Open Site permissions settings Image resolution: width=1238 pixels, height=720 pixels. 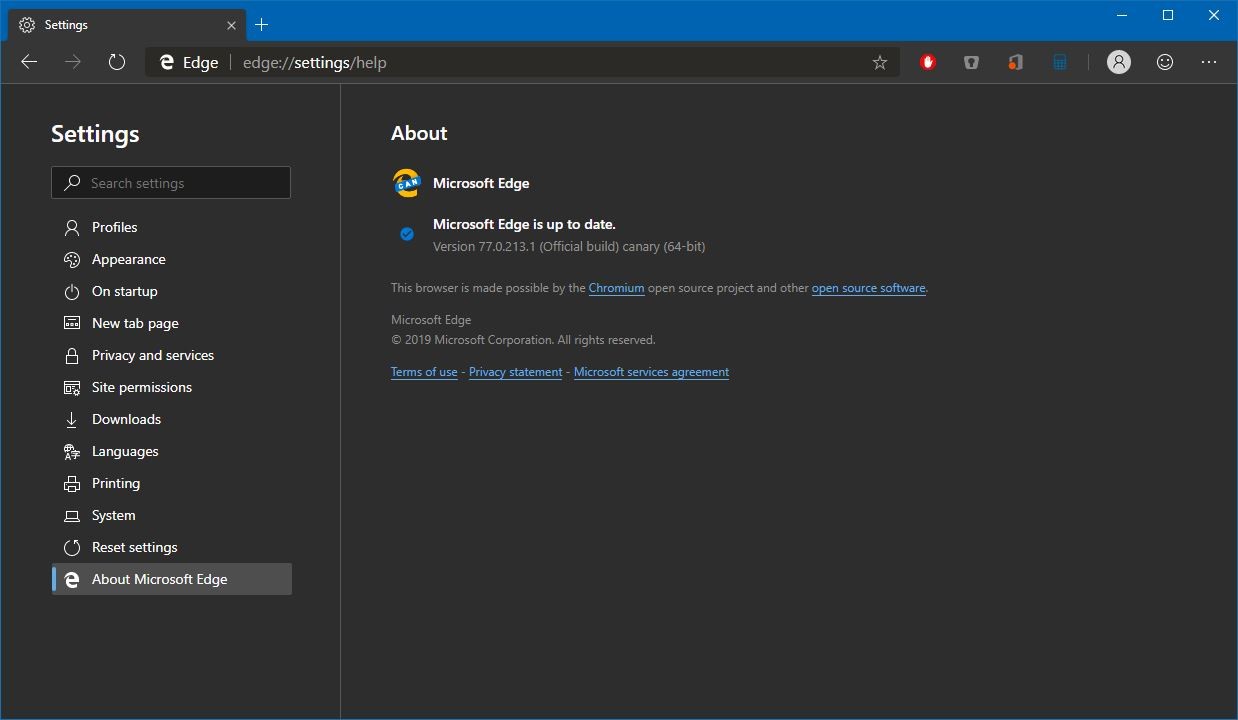[171, 387]
